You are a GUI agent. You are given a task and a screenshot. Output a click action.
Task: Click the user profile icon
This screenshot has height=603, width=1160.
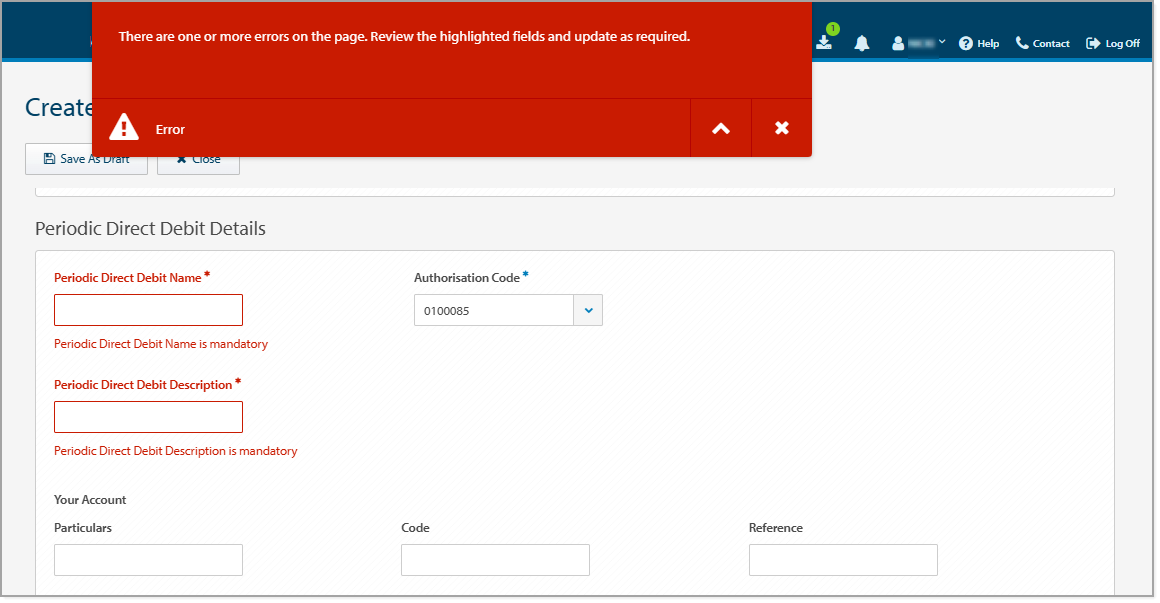pyautogui.click(x=897, y=43)
